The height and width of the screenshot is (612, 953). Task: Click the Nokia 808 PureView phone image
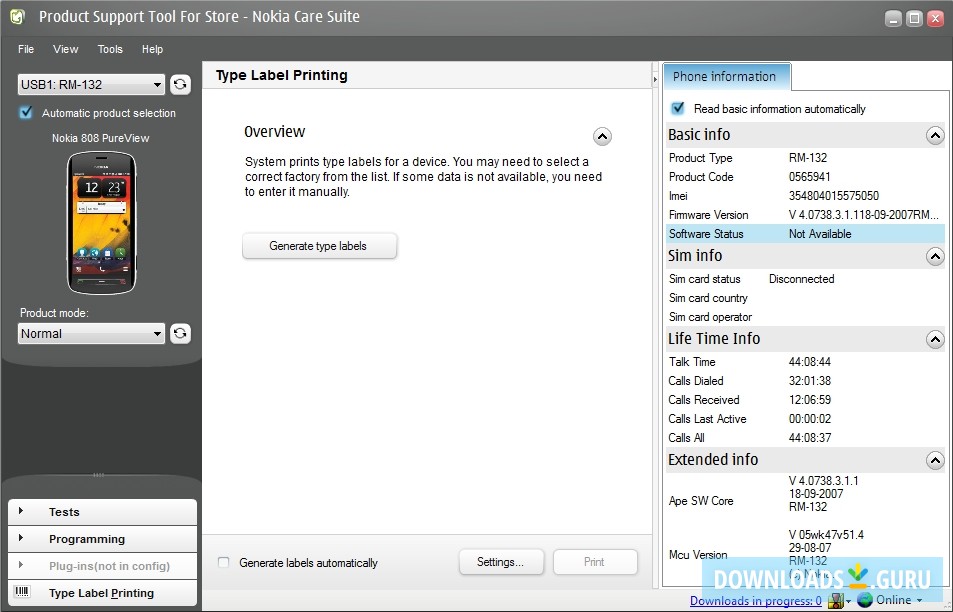pyautogui.click(x=101, y=222)
